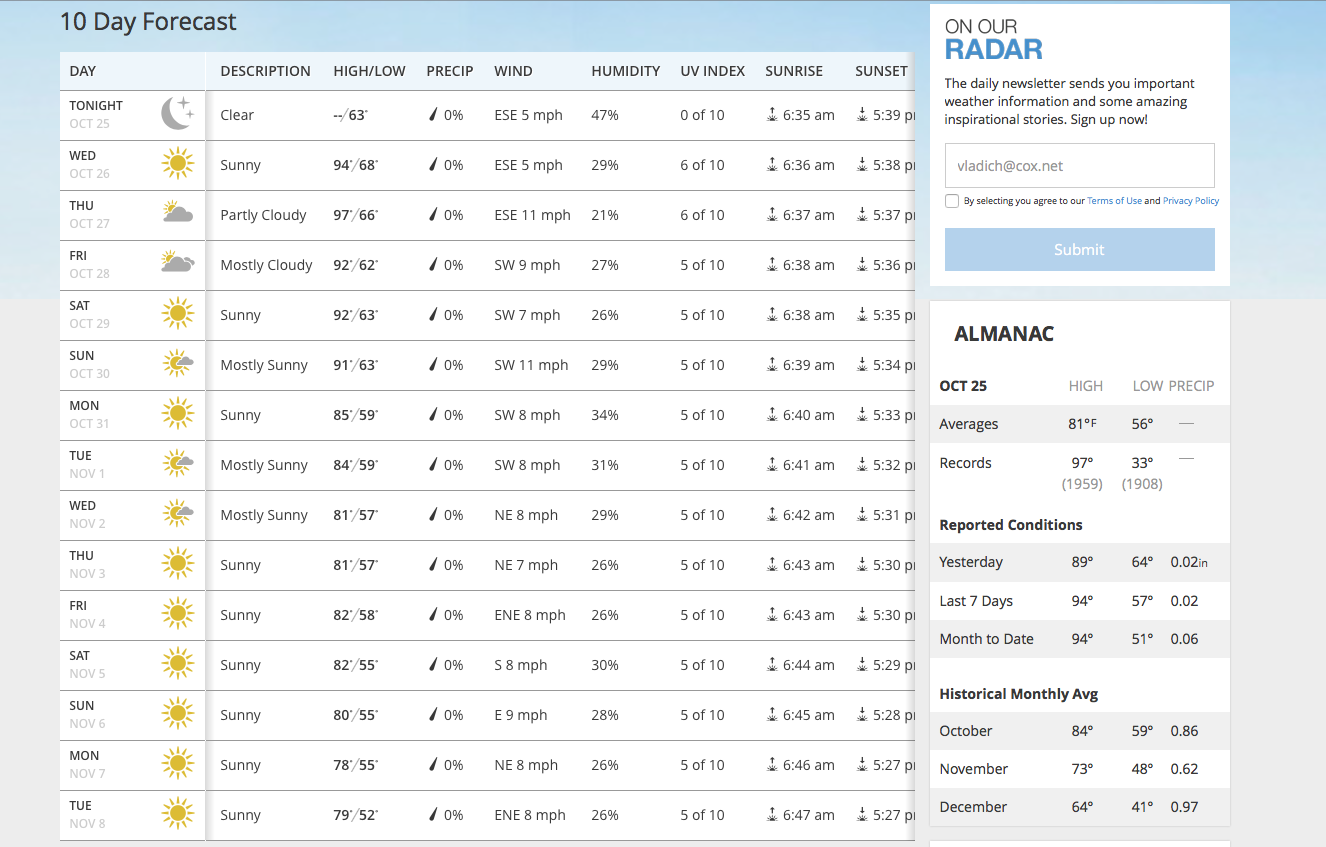Click the sunset icon in Sat Nov 5 row
1326x847 pixels.
pos(862,665)
